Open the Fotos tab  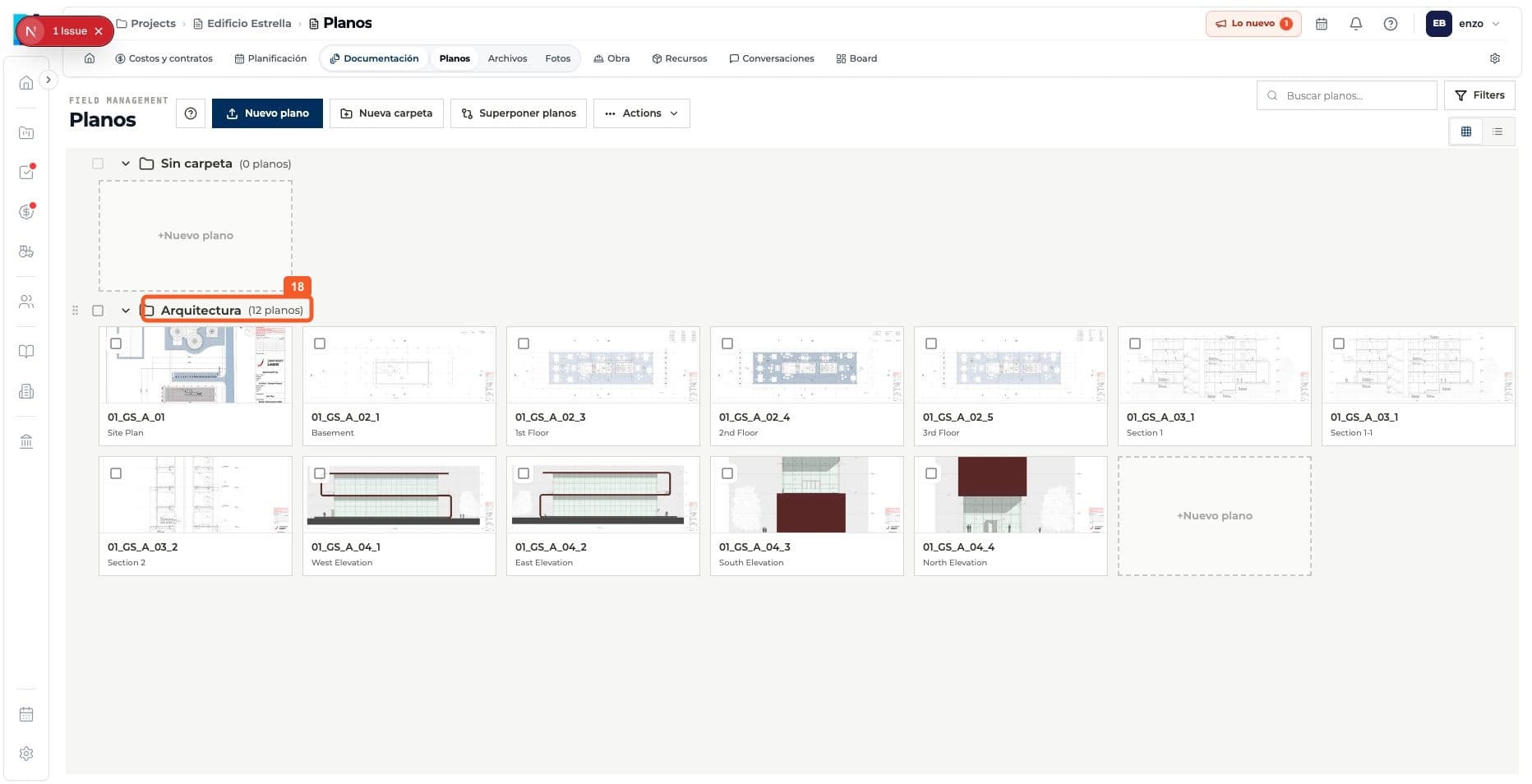(557, 58)
